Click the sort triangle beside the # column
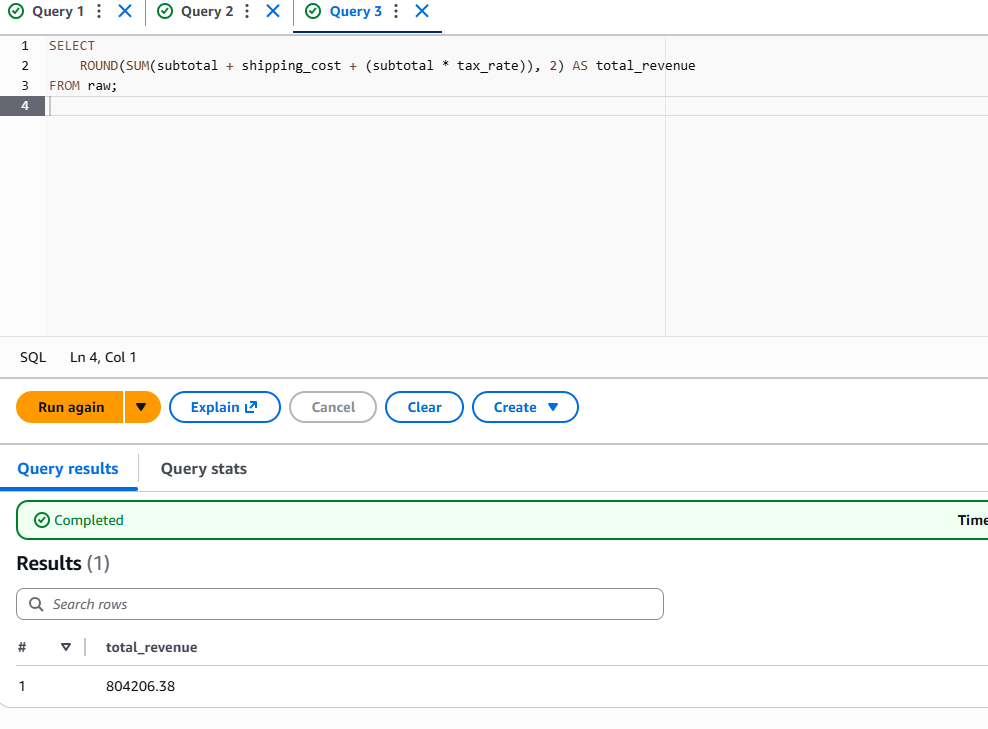The height and width of the screenshot is (729, 988). (x=66, y=647)
